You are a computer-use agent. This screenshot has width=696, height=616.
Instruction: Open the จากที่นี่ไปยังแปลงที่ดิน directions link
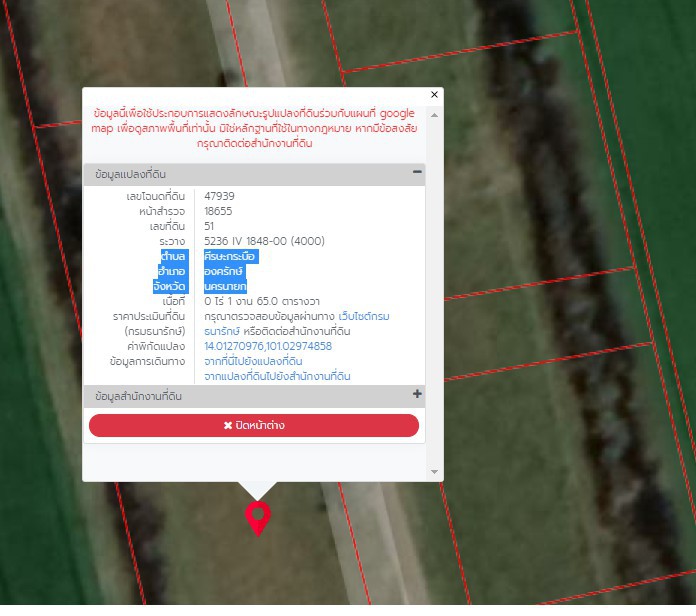253,361
